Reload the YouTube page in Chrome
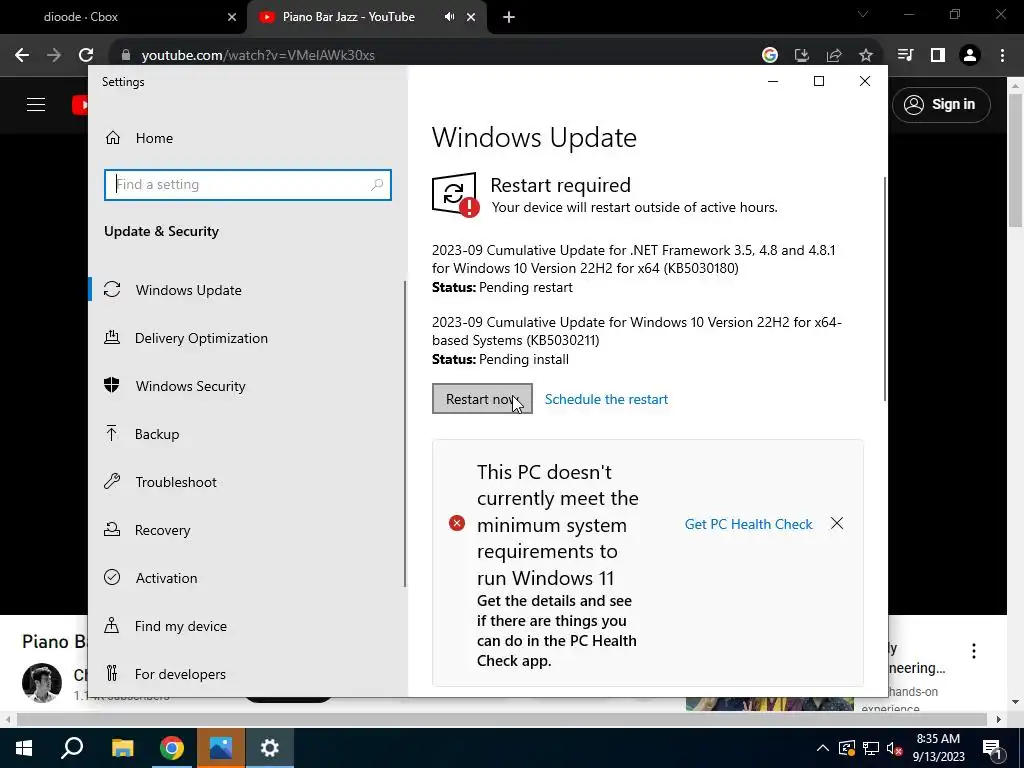Viewport: 1024px width, 768px height. tap(86, 55)
